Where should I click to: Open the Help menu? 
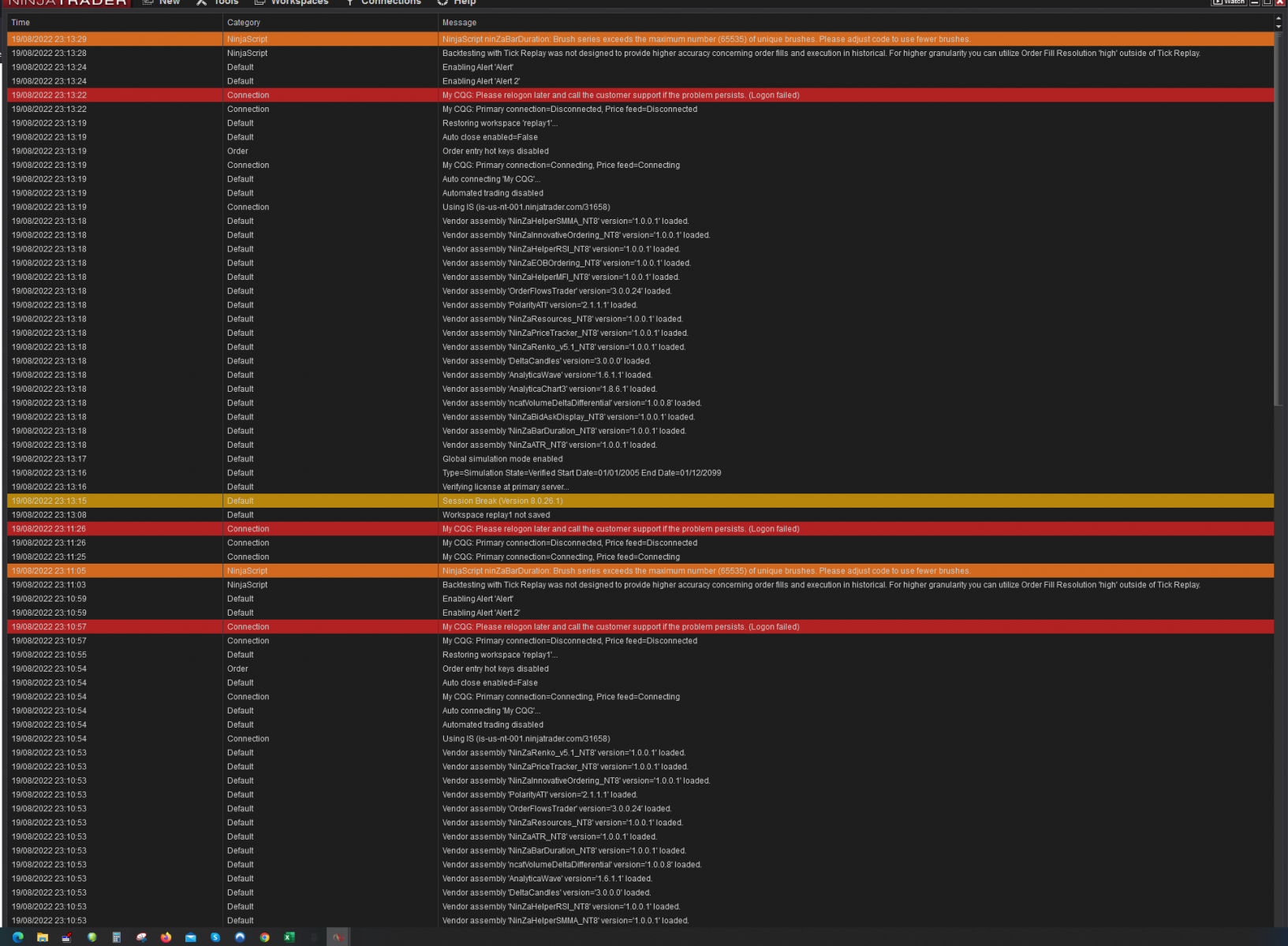[457, 2]
